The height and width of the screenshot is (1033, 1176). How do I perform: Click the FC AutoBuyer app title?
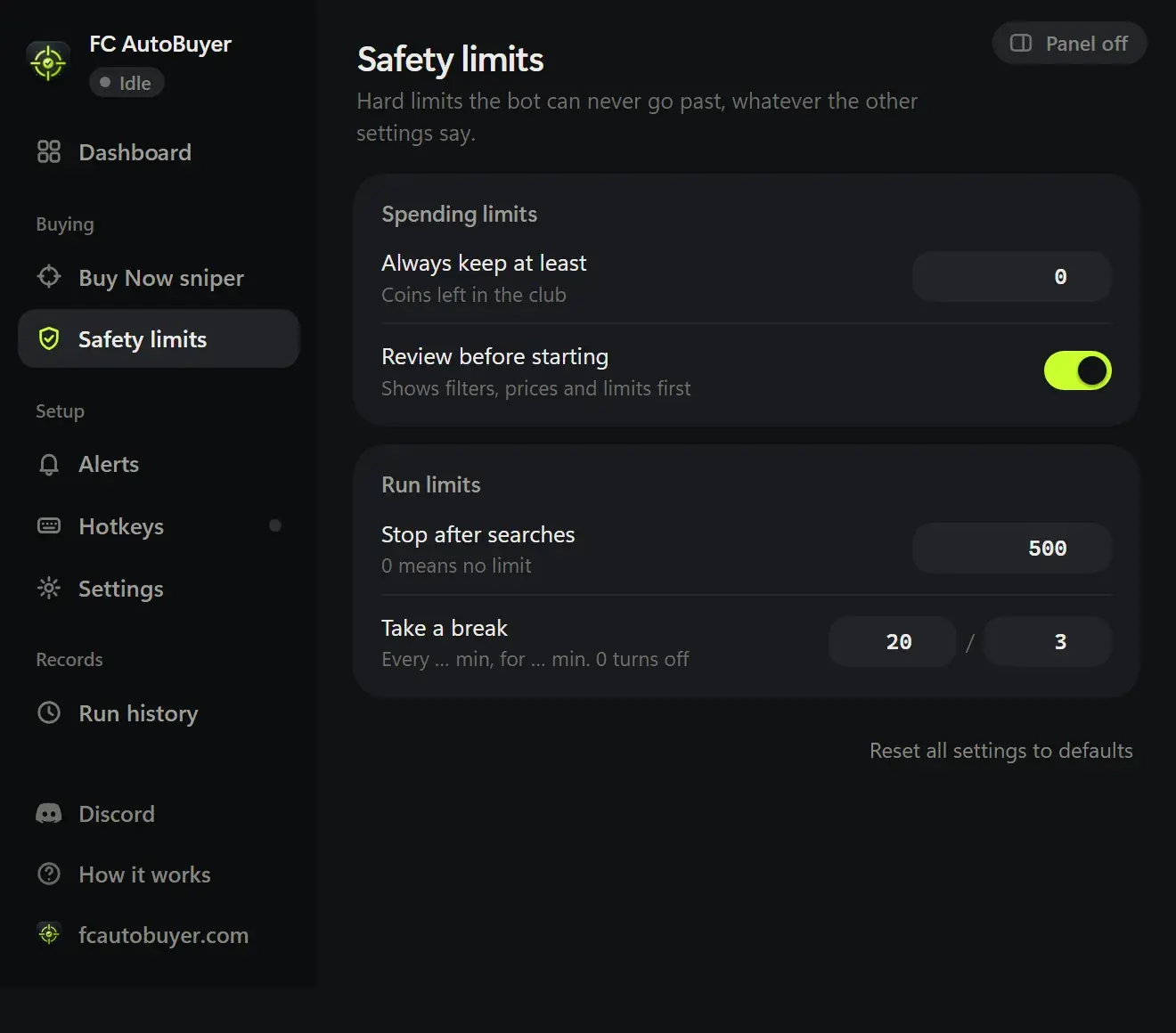pos(160,44)
